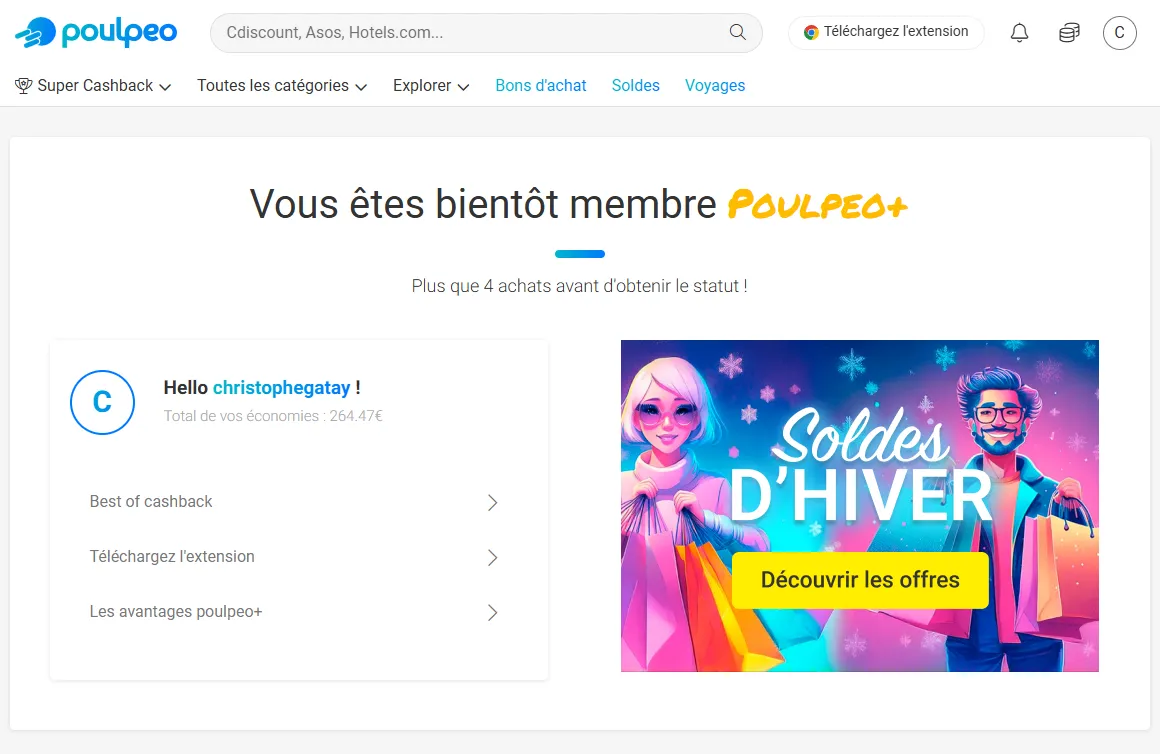Open the Best of cashback link

[x=294, y=502]
